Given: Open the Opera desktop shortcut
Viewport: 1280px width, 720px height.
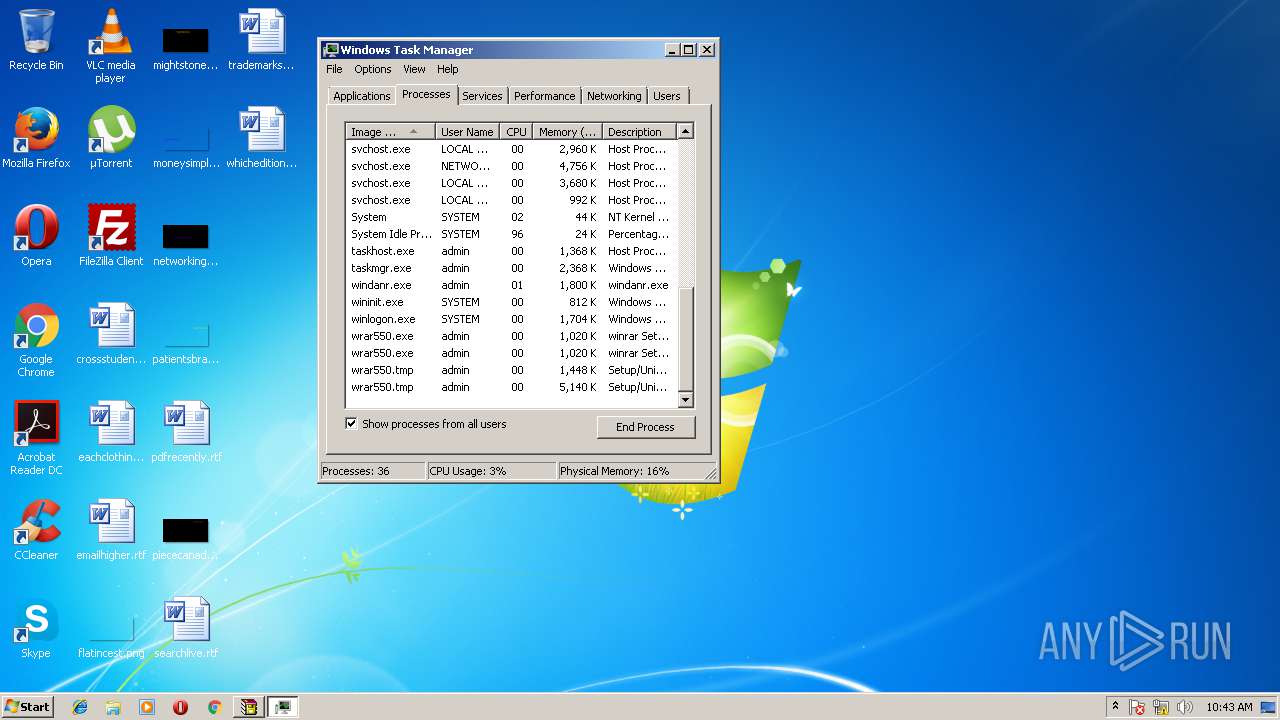Looking at the screenshot, I should (36, 236).
